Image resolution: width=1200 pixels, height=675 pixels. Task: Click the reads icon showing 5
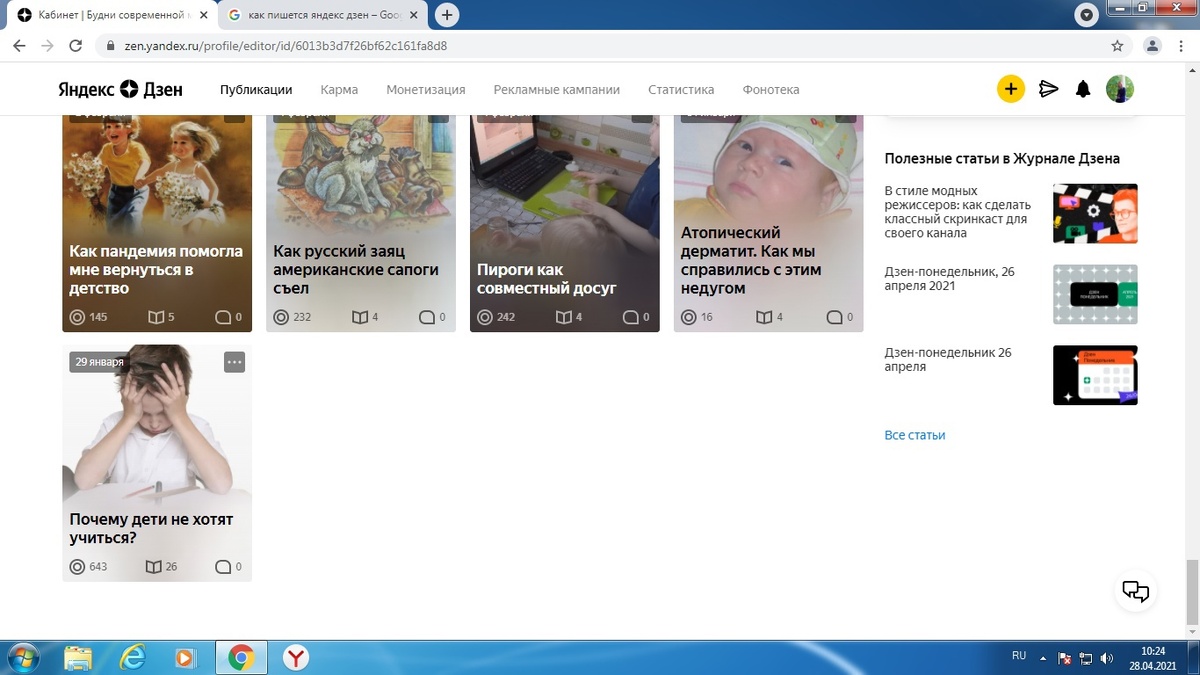pos(155,317)
